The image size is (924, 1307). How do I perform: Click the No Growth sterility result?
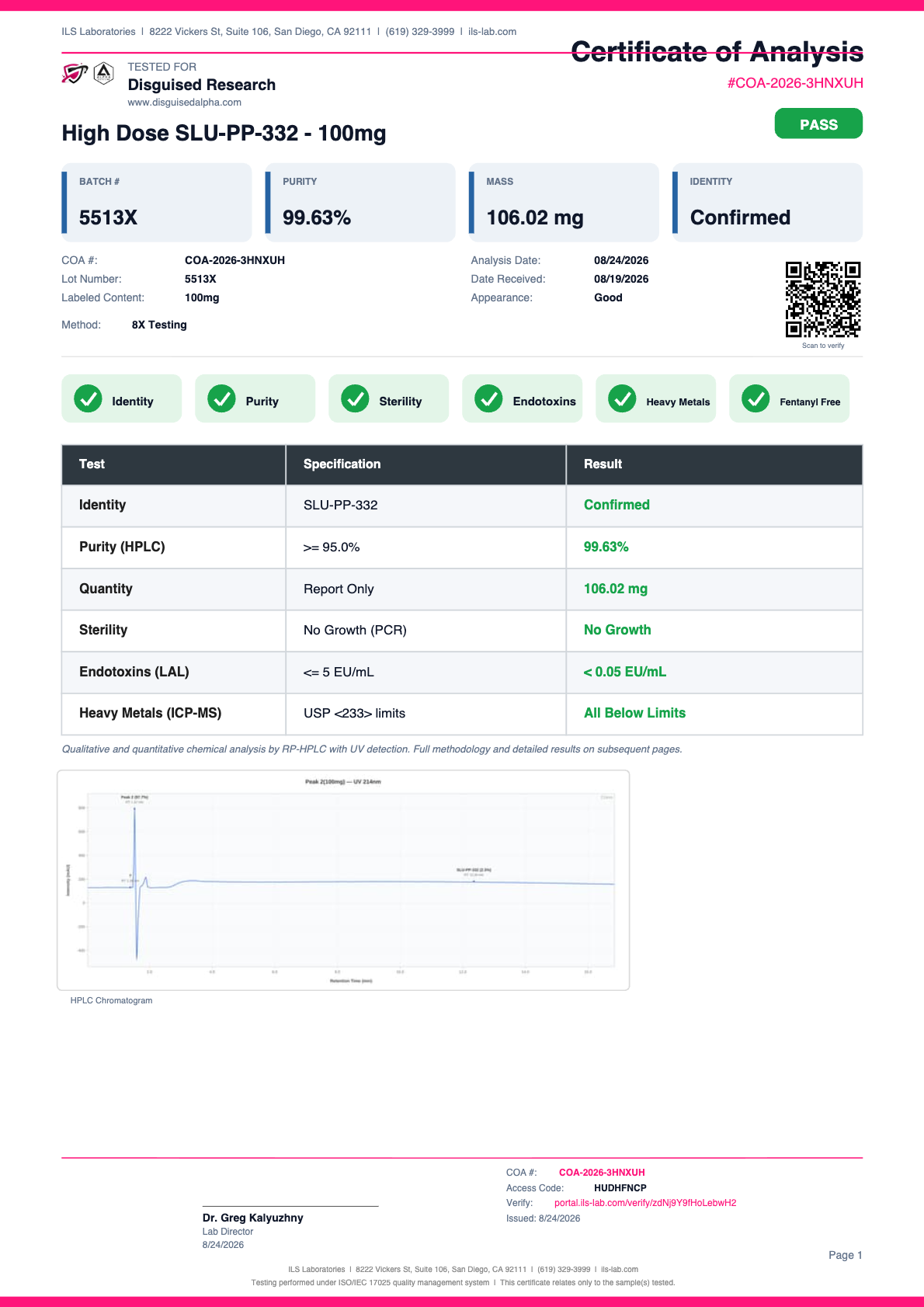617,630
